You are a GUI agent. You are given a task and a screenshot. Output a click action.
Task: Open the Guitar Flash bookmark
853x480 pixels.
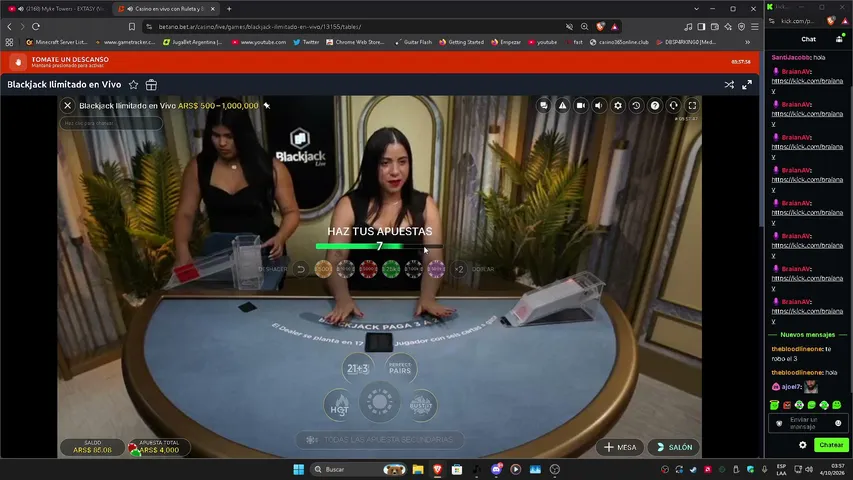click(413, 42)
